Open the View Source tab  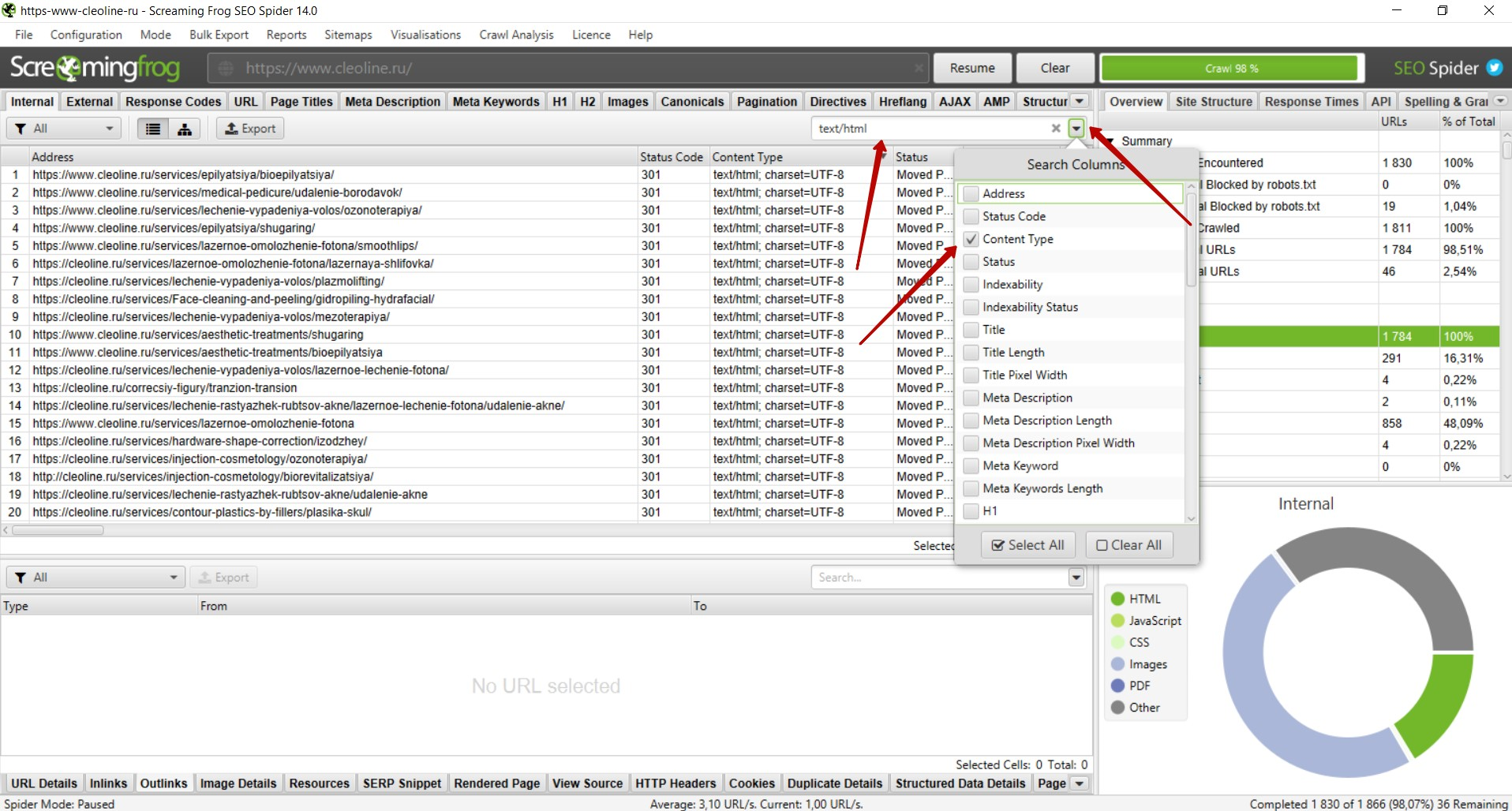(587, 783)
